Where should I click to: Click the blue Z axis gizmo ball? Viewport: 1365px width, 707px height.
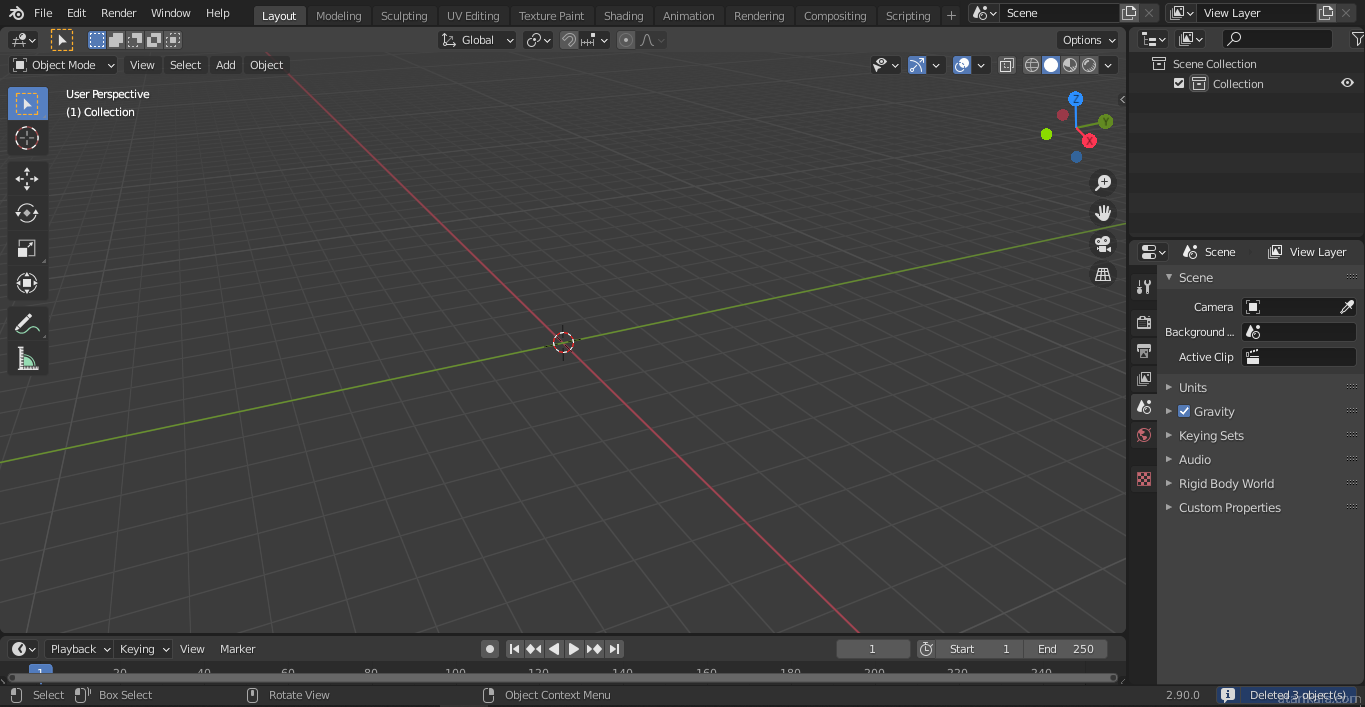(1076, 99)
